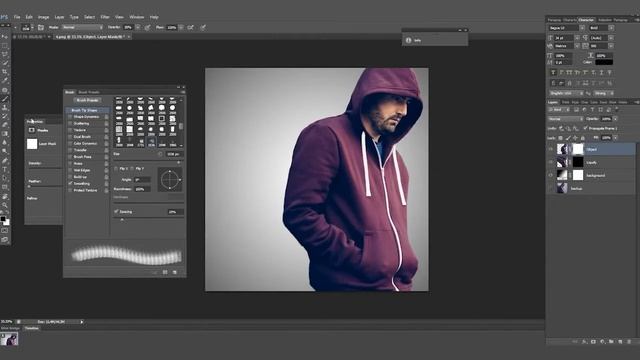
Task: Select the Rectangular Marquee tool
Action: click(5, 46)
